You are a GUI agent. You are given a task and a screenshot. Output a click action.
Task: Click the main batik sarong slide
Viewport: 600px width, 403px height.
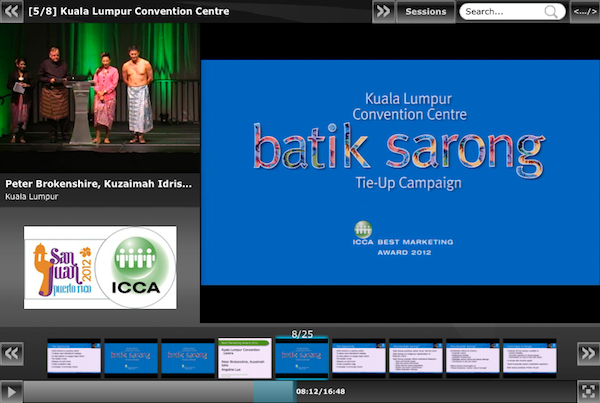coord(400,172)
